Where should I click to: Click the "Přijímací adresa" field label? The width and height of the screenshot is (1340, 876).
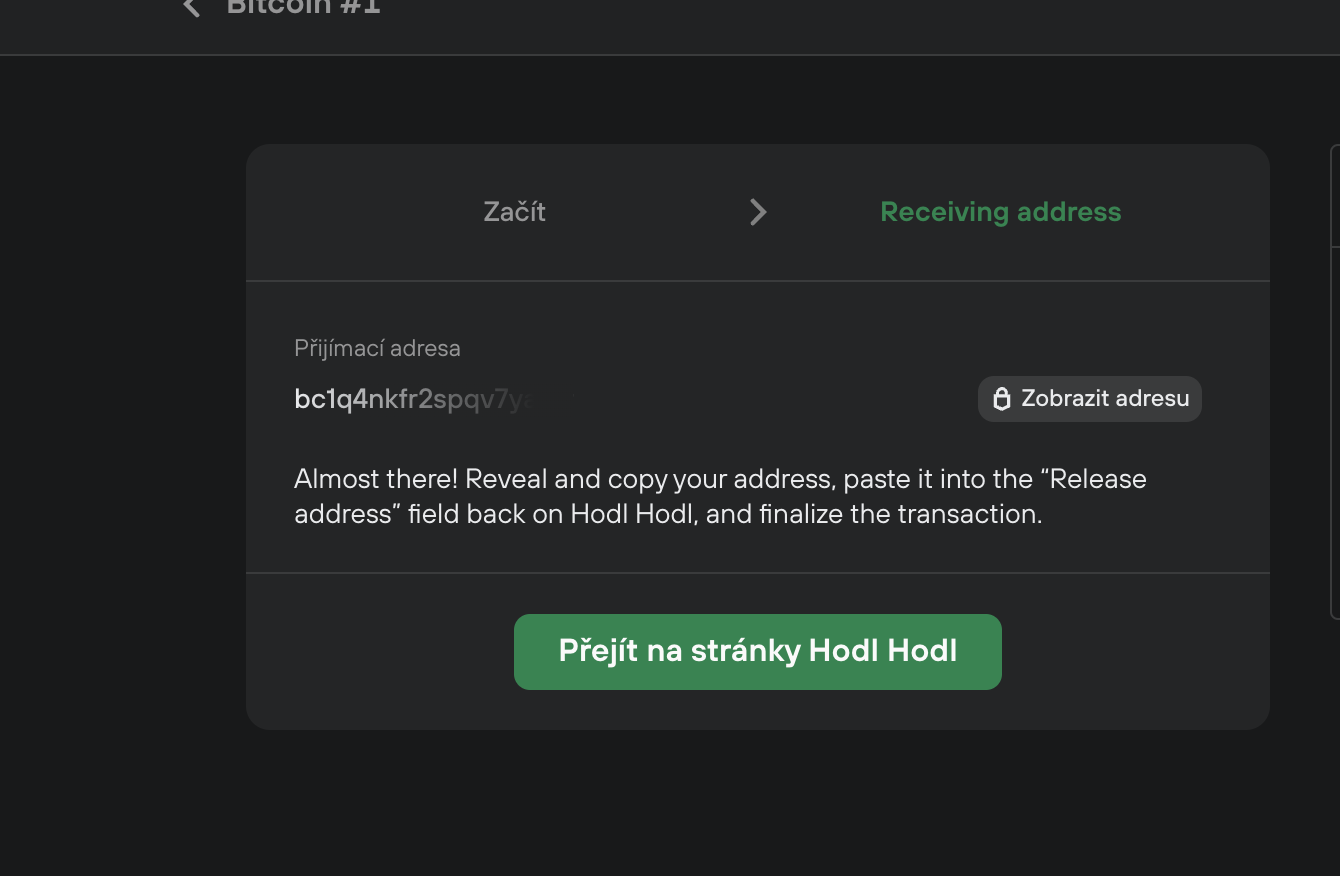coord(377,348)
